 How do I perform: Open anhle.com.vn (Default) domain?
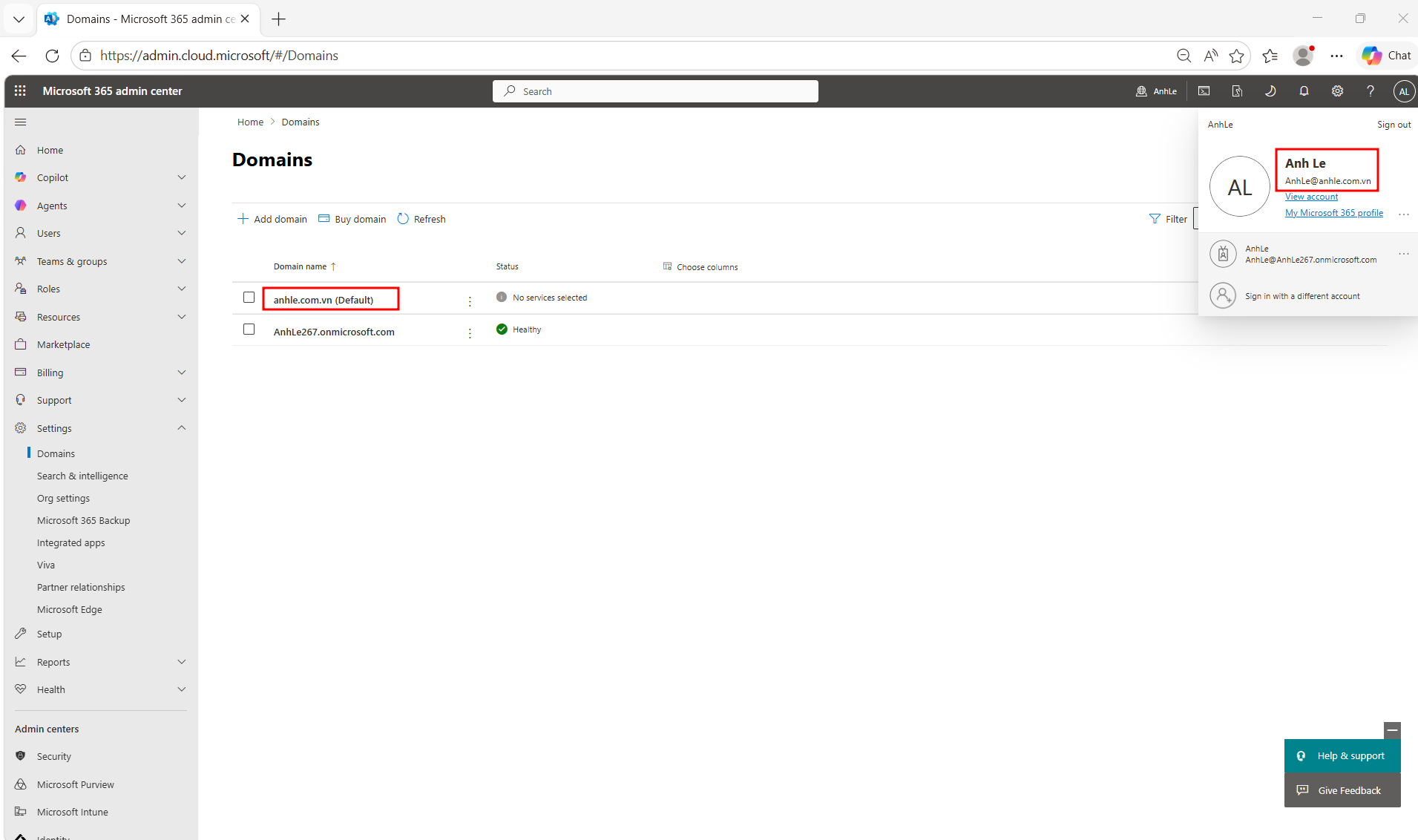pyautogui.click(x=324, y=300)
